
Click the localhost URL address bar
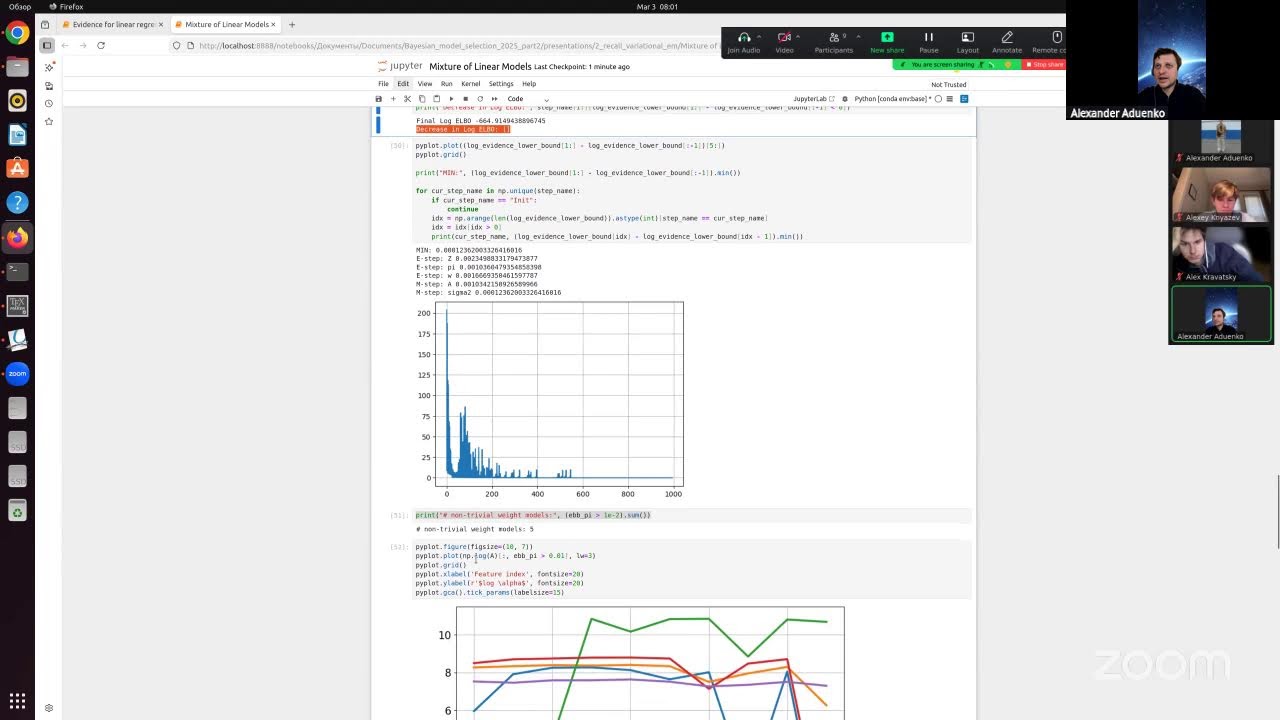point(458,45)
